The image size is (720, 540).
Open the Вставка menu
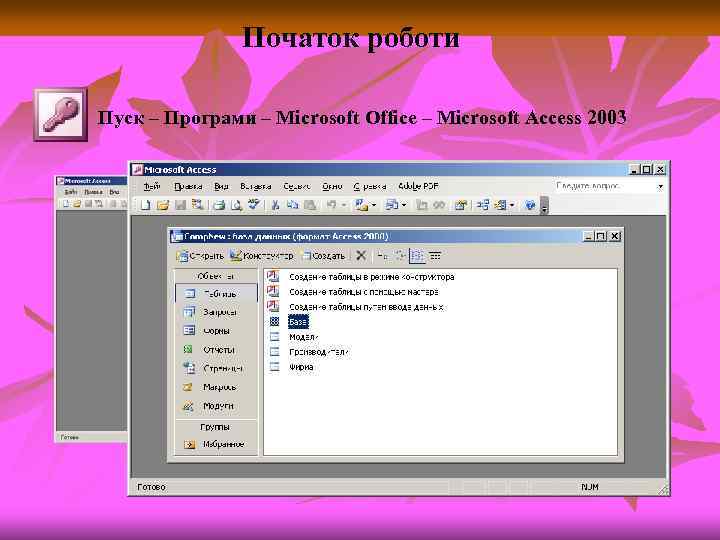256,186
